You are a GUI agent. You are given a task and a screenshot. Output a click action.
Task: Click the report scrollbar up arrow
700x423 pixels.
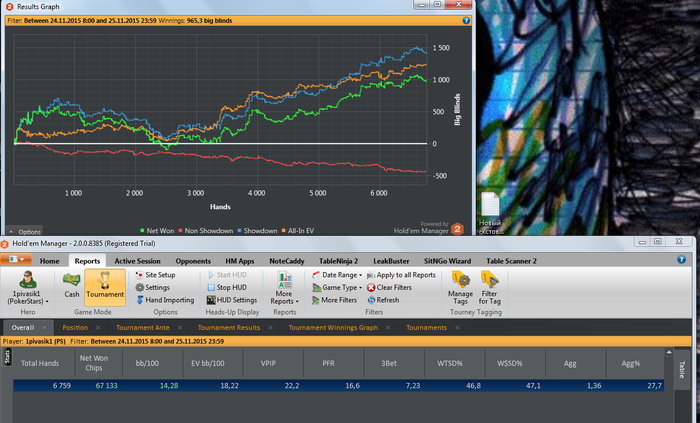click(x=668, y=352)
